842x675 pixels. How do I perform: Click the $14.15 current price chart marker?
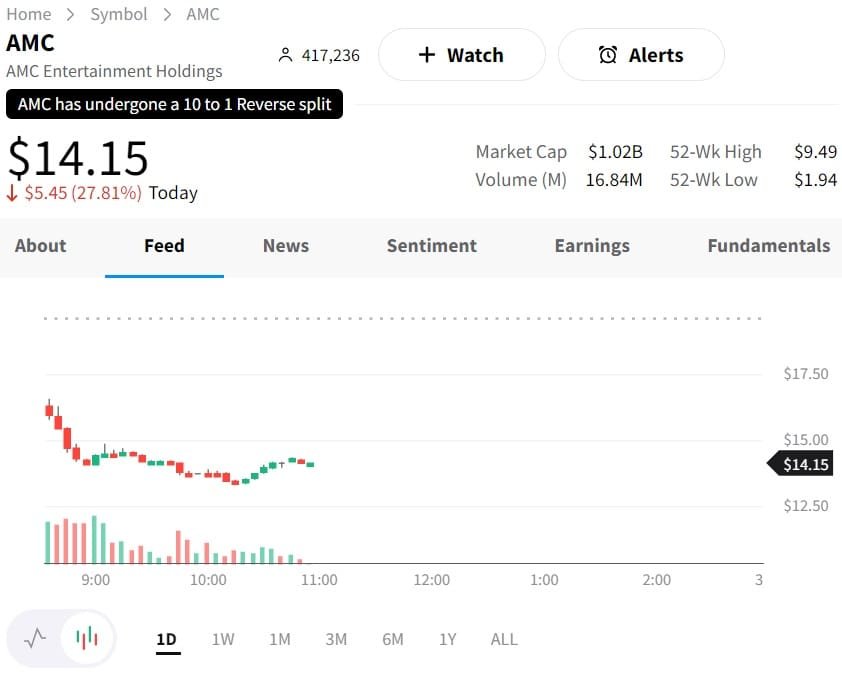click(804, 464)
